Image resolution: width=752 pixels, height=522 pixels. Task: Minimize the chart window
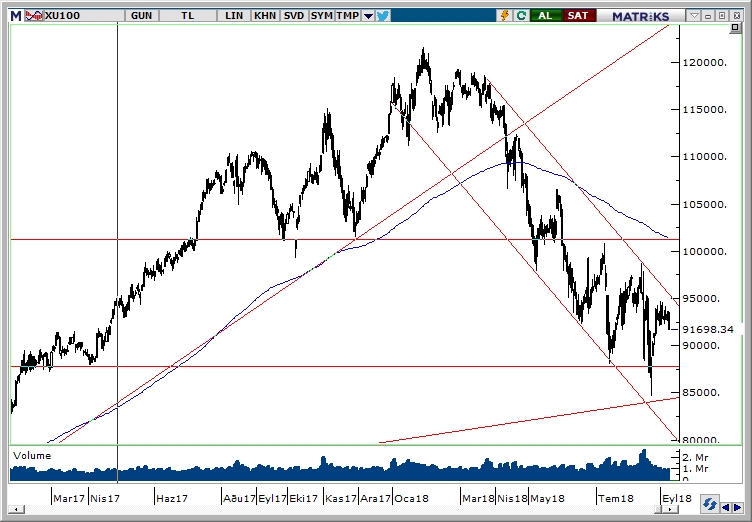(708, 16)
